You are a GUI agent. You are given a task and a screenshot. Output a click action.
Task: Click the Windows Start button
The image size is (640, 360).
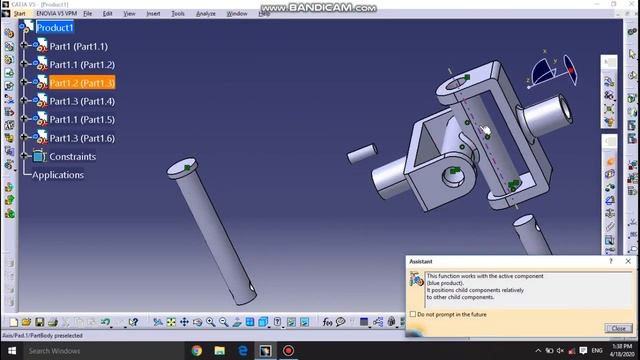pyautogui.click(x=12, y=351)
